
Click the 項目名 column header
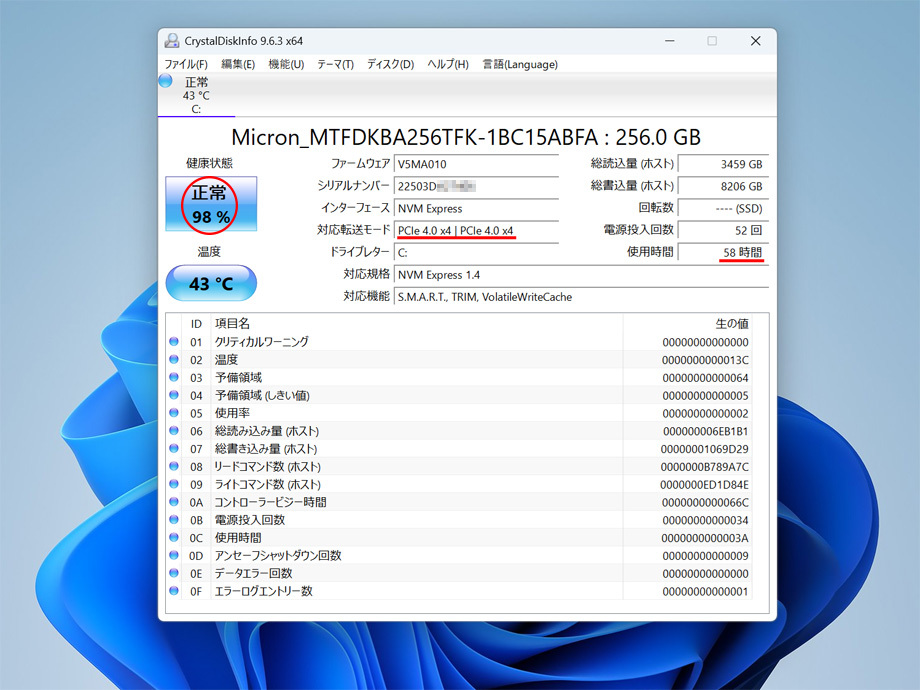pos(232,323)
